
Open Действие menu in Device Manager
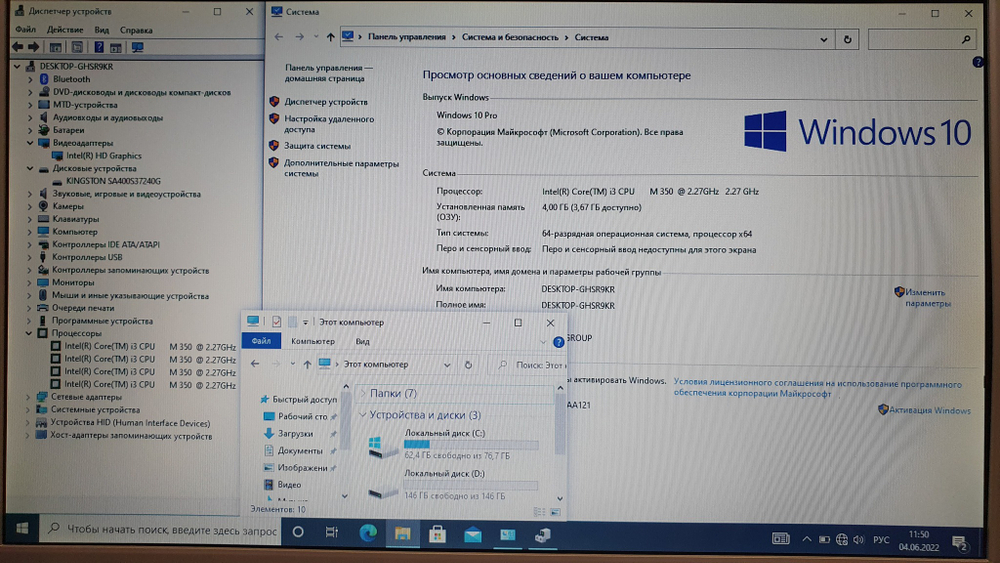point(65,29)
